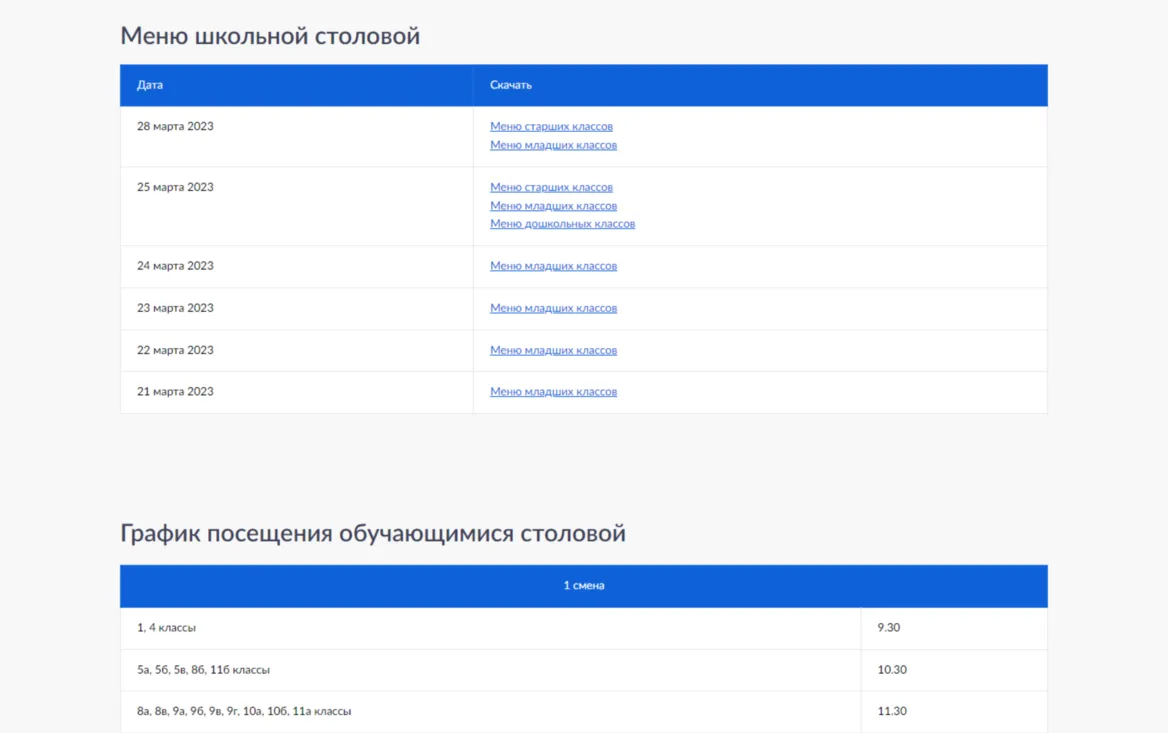Select the '24 марта 2023' date cell
Image resolution: width=1168 pixels, height=733 pixels.
coord(296,267)
